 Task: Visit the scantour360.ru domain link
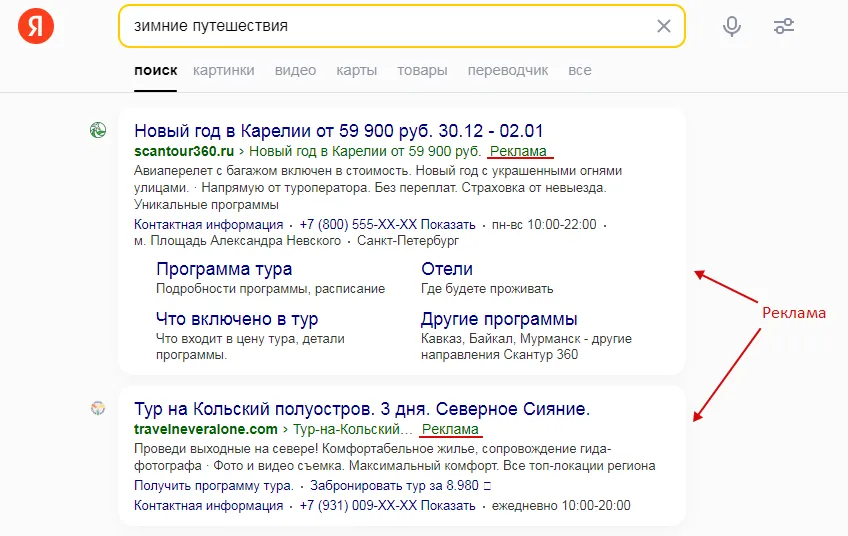coord(184,151)
